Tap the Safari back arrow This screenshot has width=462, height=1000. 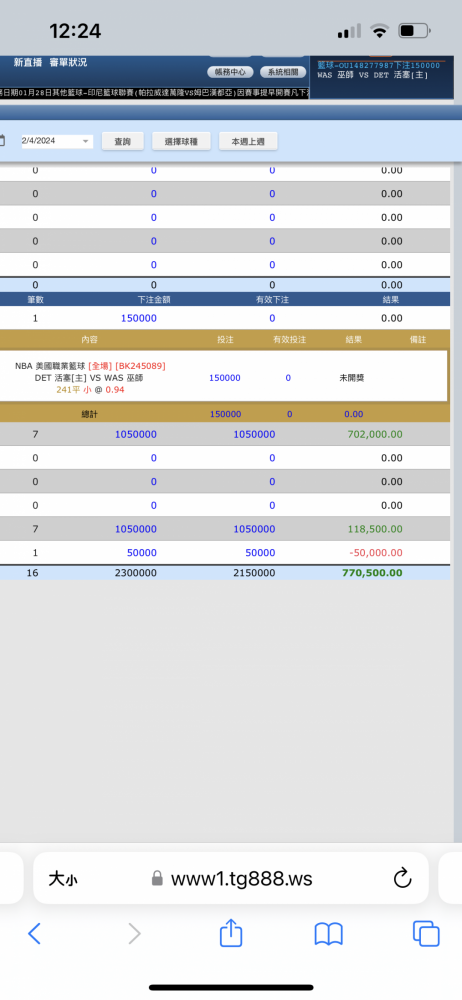tap(34, 934)
